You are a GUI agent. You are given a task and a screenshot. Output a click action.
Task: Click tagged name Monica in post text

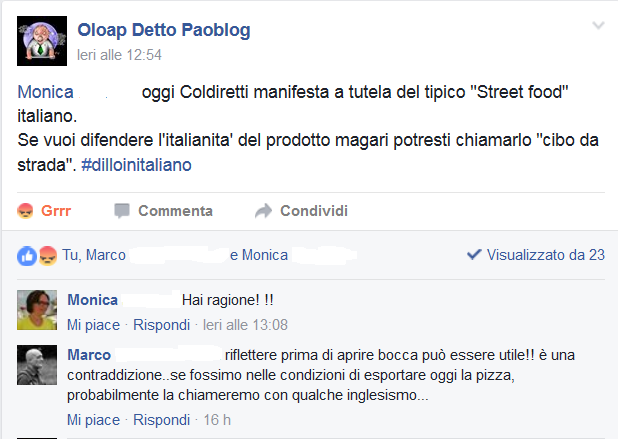[45, 92]
